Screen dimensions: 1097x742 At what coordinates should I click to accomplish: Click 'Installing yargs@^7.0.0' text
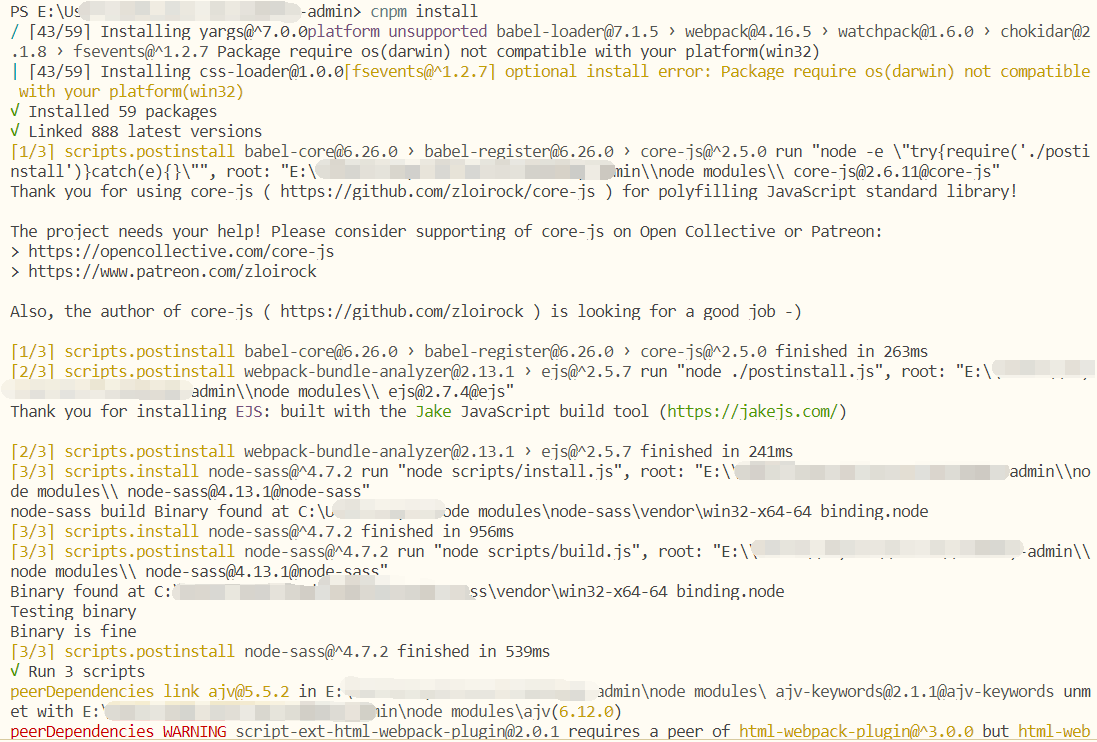204,31
